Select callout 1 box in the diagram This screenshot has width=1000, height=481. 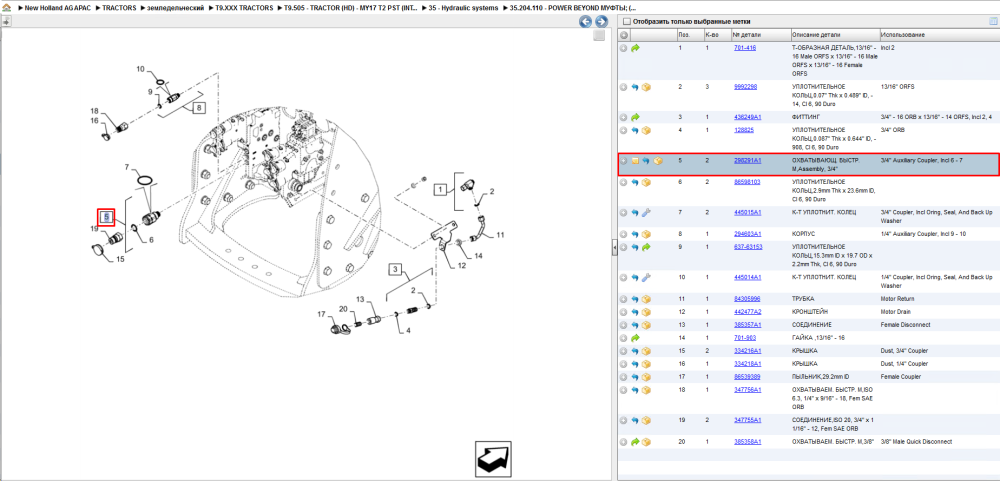pyautogui.click(x=439, y=189)
